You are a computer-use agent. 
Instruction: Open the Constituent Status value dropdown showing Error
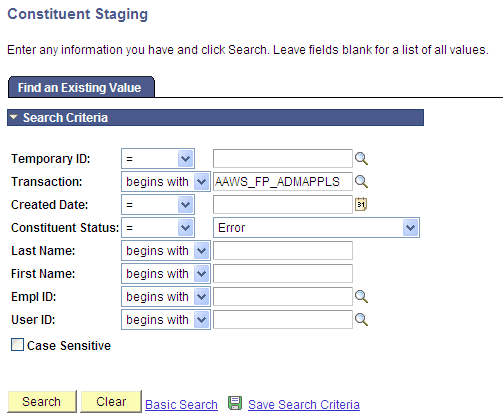(x=316, y=228)
